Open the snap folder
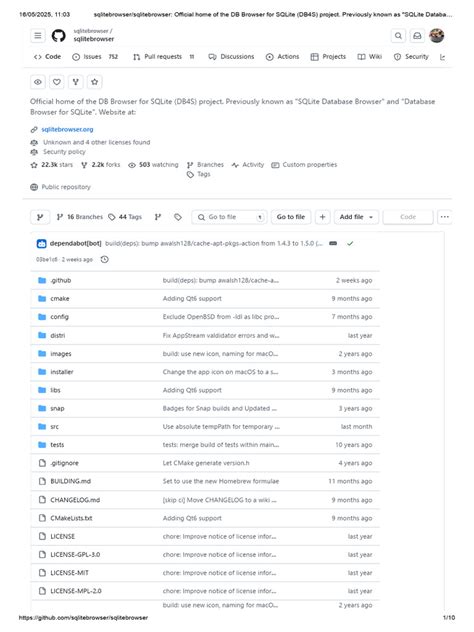The height and width of the screenshot is (632, 474). [x=57, y=409]
